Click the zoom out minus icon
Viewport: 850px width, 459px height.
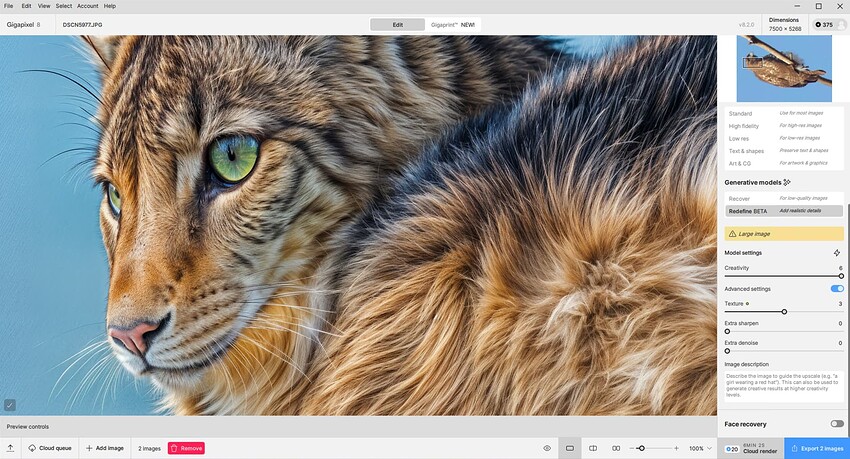[x=630, y=448]
